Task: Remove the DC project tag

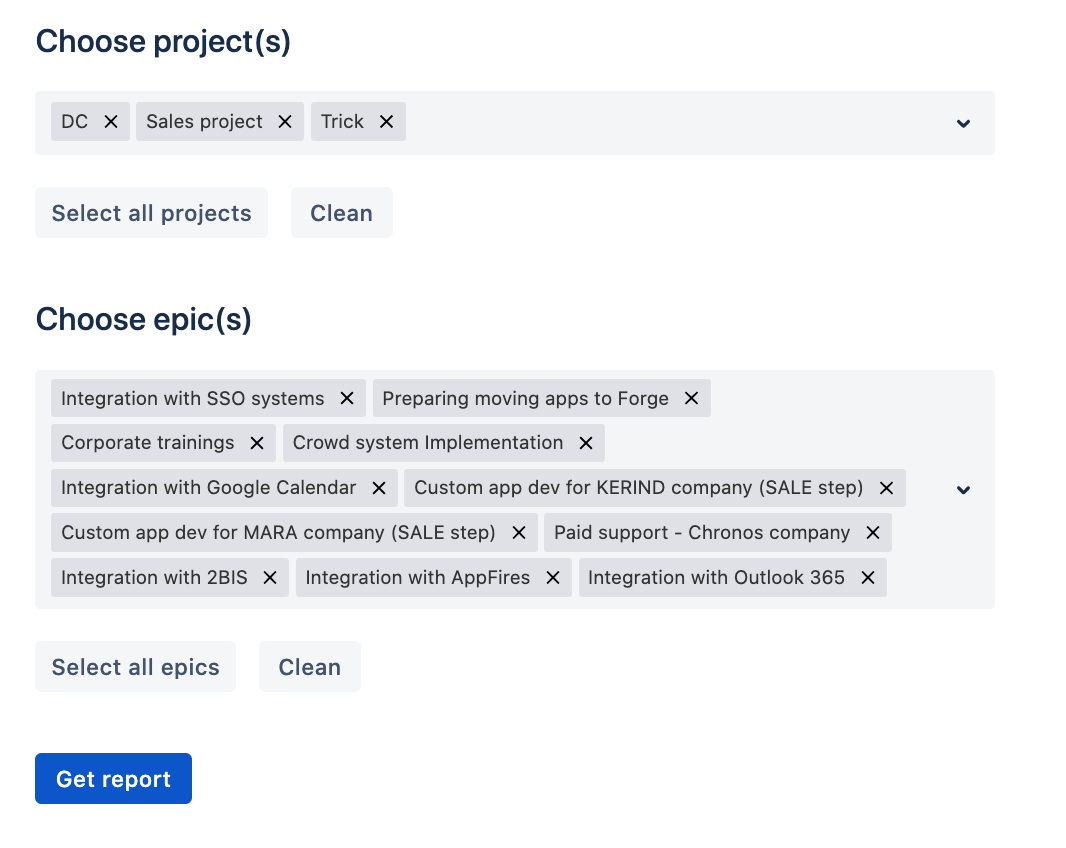Action: click(x=111, y=121)
